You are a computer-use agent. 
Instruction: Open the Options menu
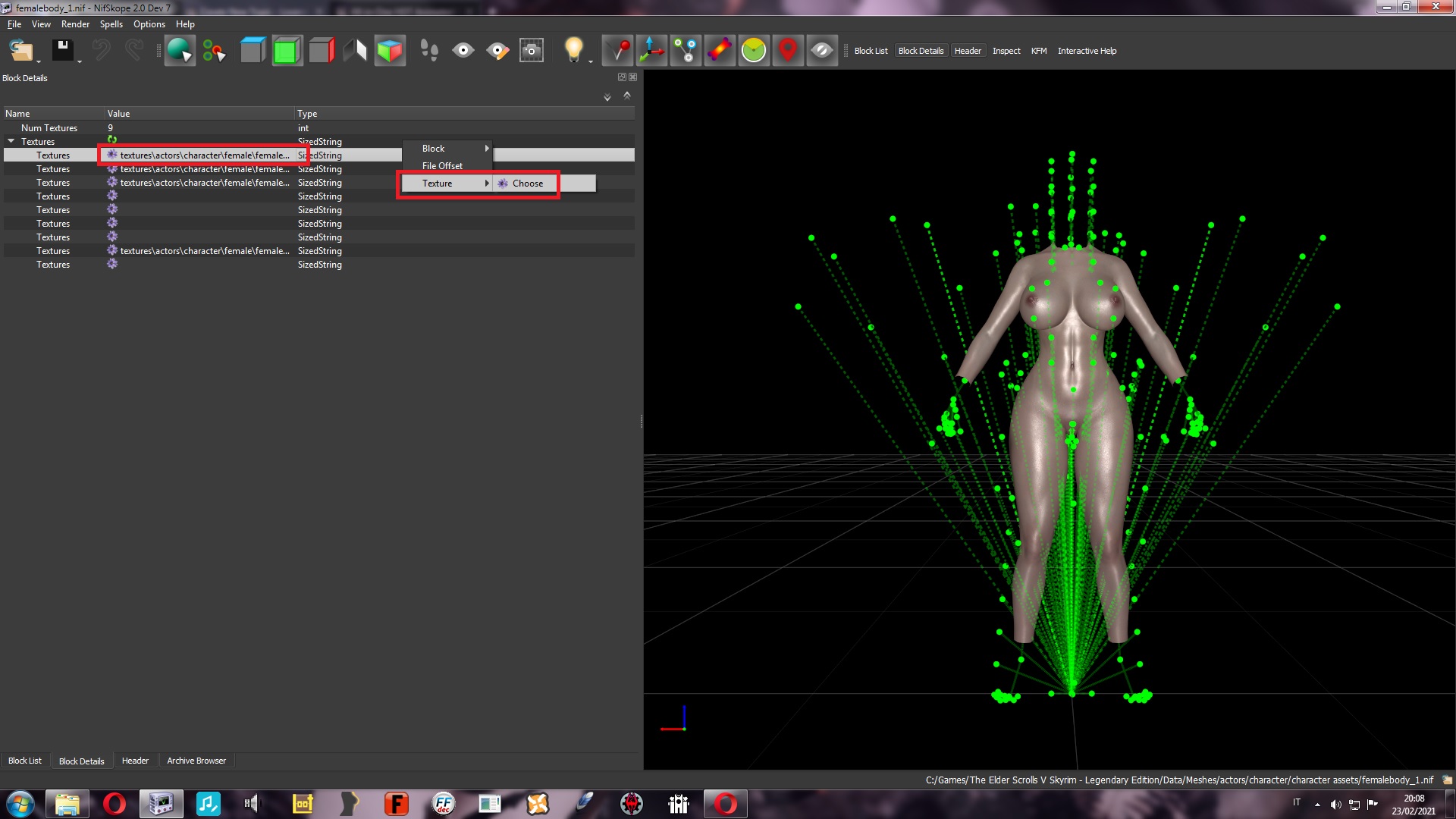(149, 24)
